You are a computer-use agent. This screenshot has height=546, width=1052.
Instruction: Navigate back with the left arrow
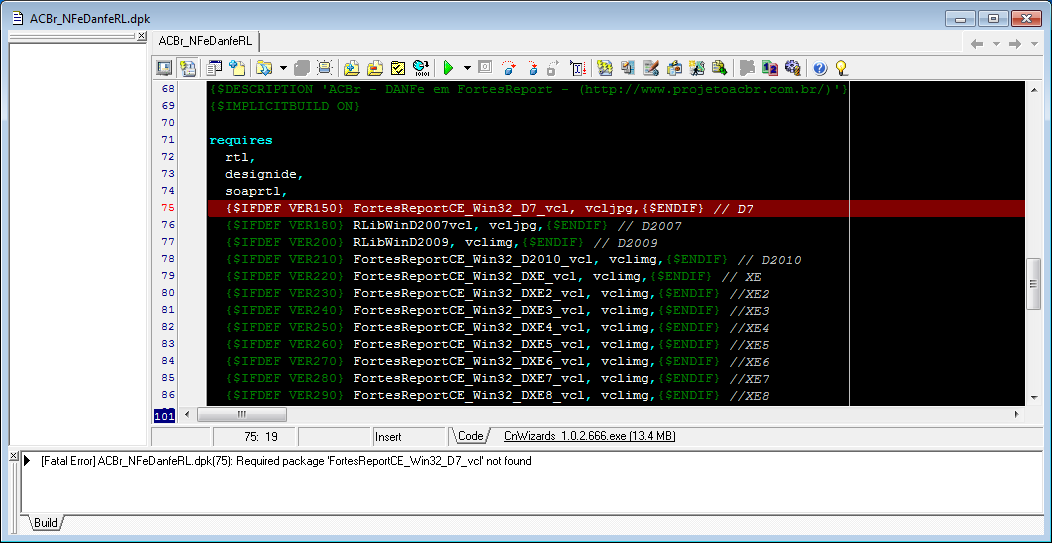pyautogui.click(x=978, y=44)
